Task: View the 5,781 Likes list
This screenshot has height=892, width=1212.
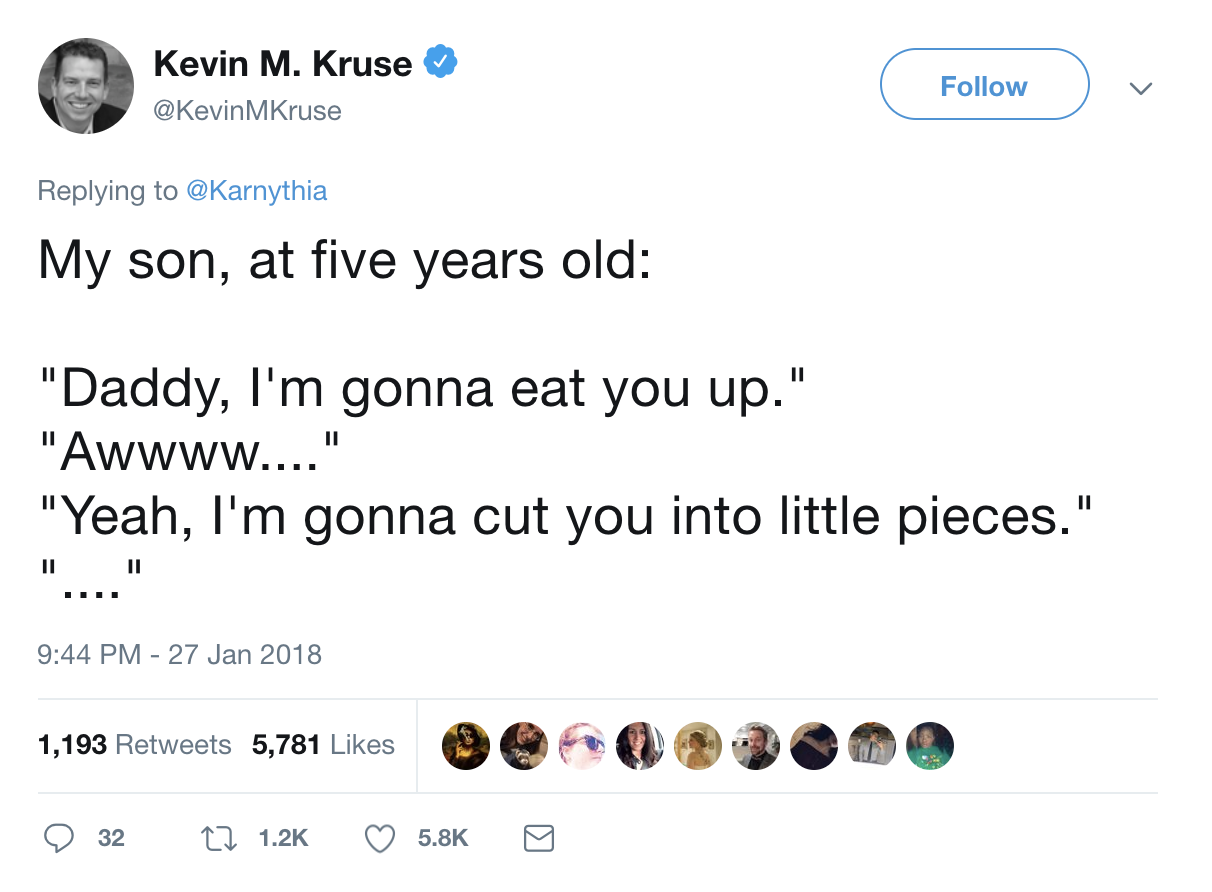Action: point(323,745)
